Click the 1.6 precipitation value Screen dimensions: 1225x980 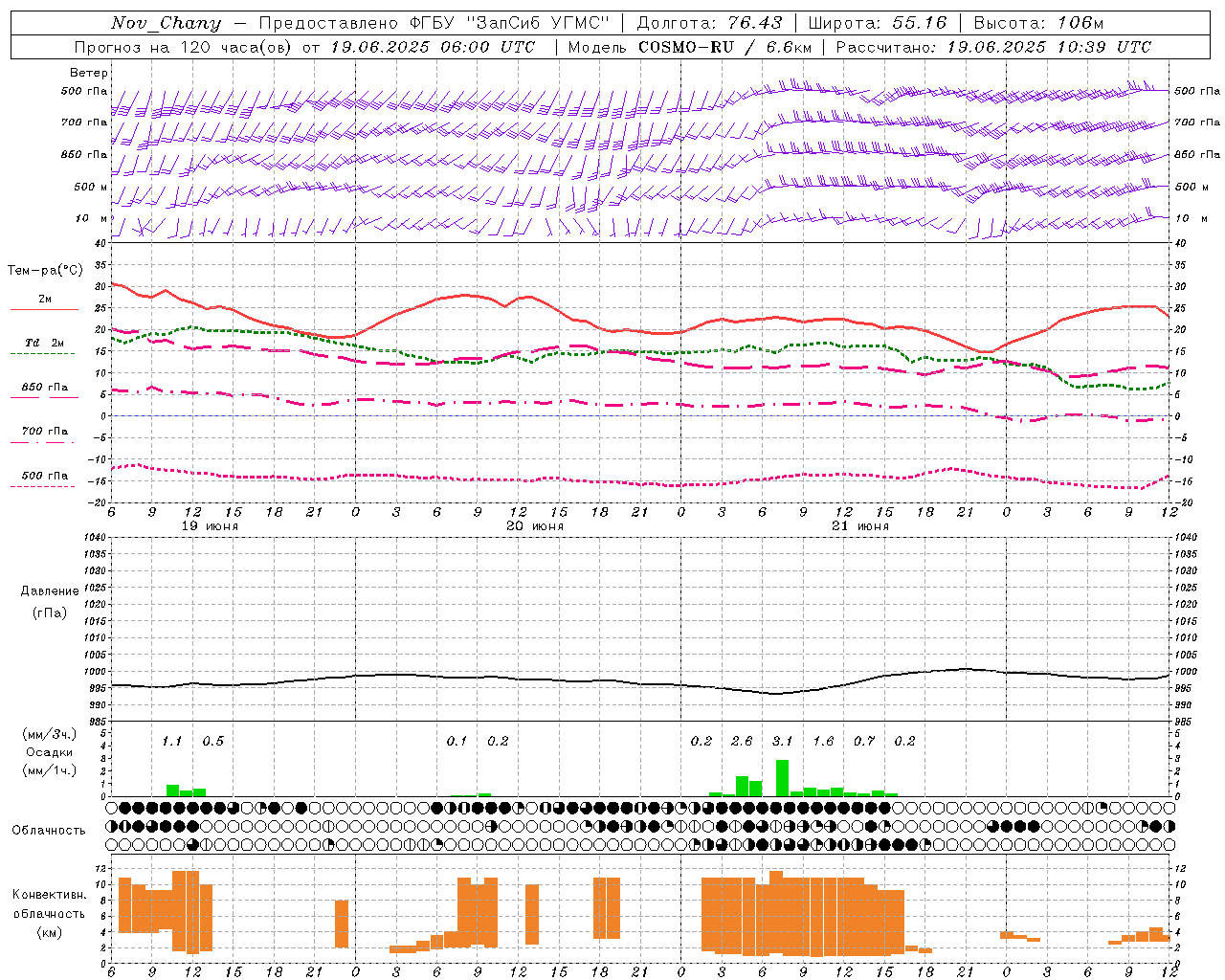pyautogui.click(x=823, y=742)
